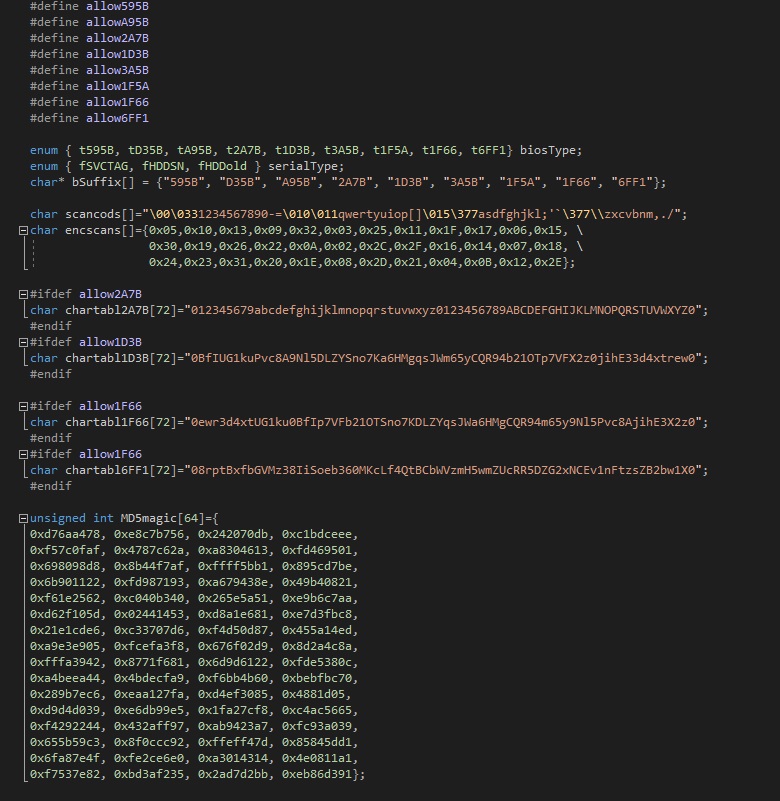Click the 0xeb86d391 hex value
Screen dimensions: 780x801
(x=317, y=774)
